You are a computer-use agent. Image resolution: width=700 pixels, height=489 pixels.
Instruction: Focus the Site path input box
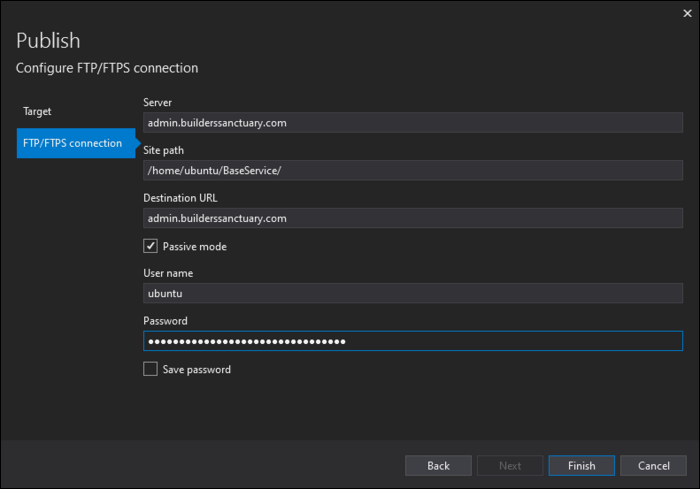(412, 170)
